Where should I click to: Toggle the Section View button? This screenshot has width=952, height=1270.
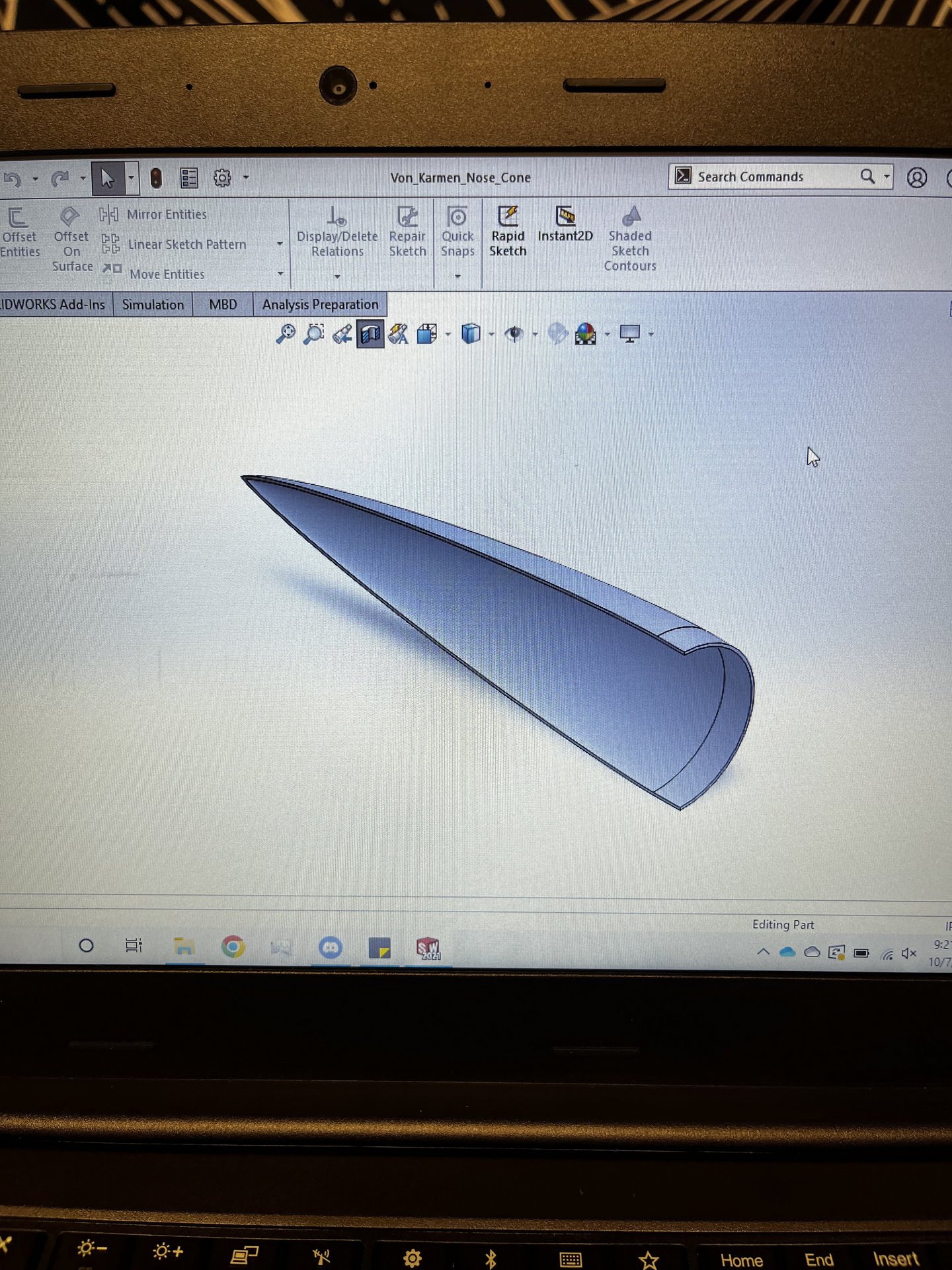click(x=370, y=334)
